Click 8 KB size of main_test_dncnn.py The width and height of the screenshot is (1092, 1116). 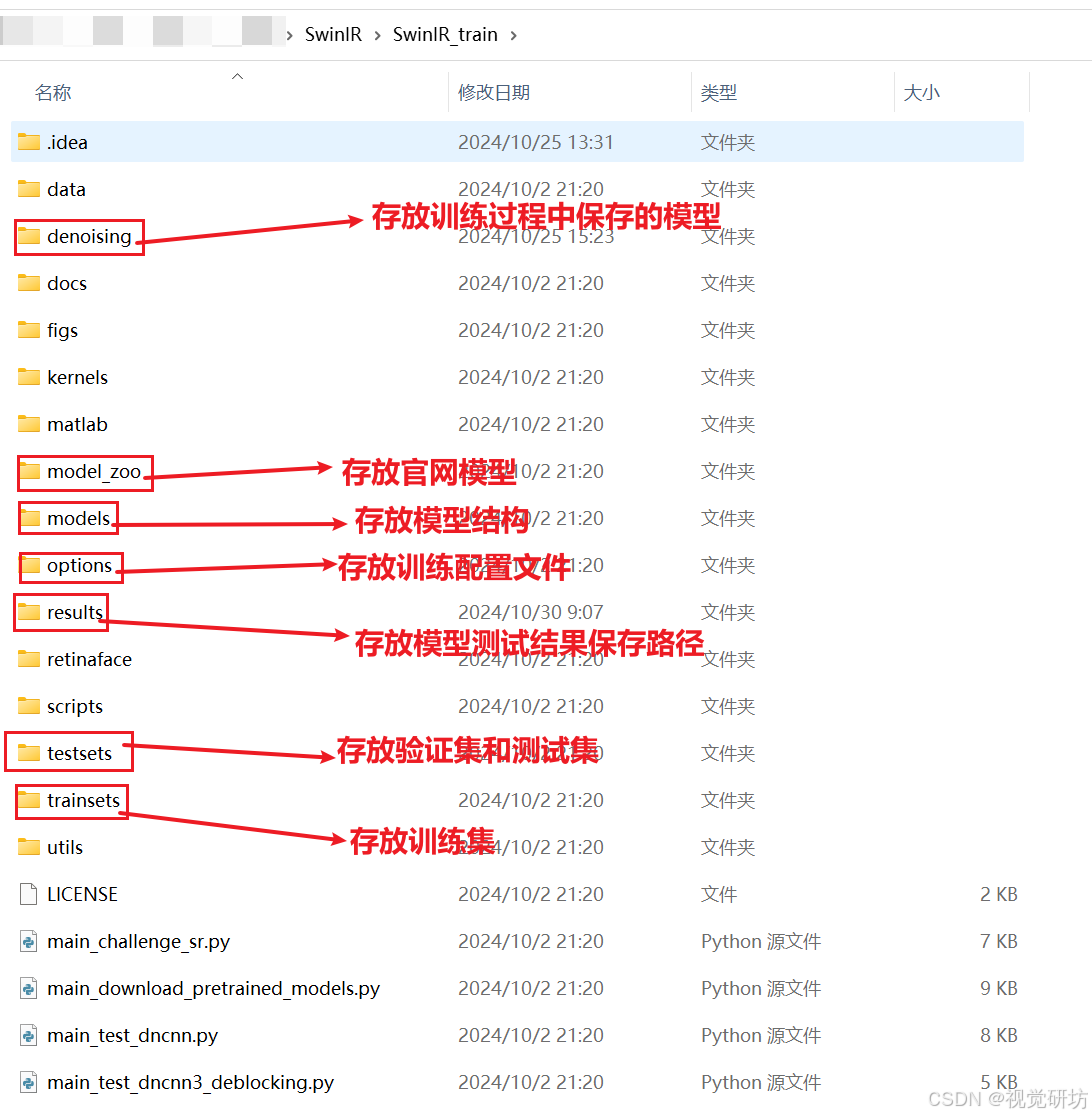click(x=999, y=1035)
